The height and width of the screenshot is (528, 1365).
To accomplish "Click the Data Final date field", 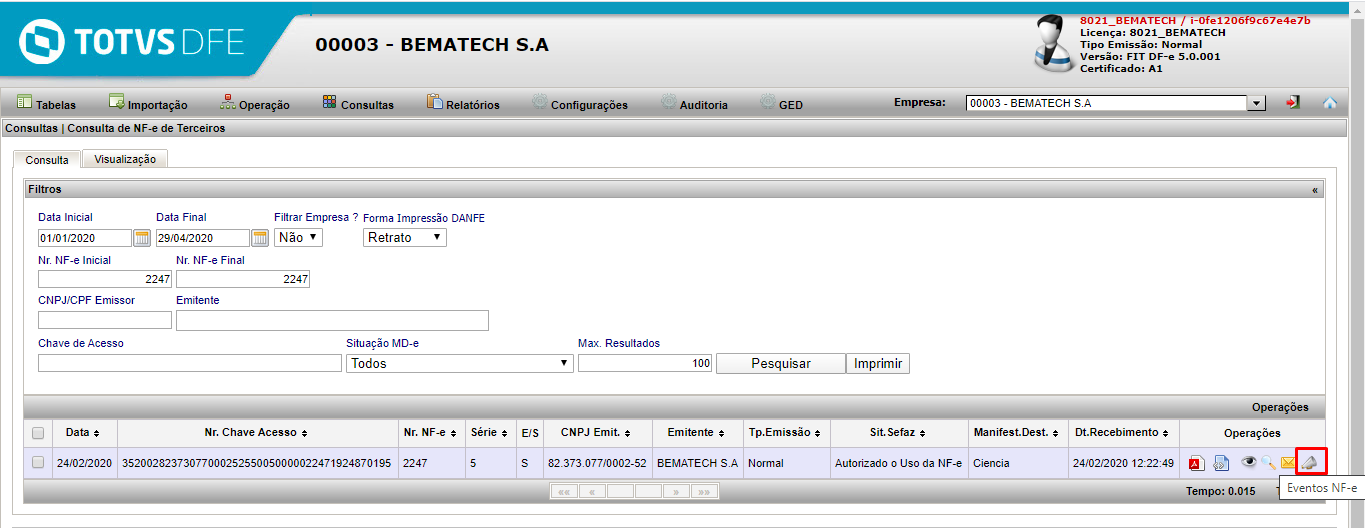I will tap(203, 238).
